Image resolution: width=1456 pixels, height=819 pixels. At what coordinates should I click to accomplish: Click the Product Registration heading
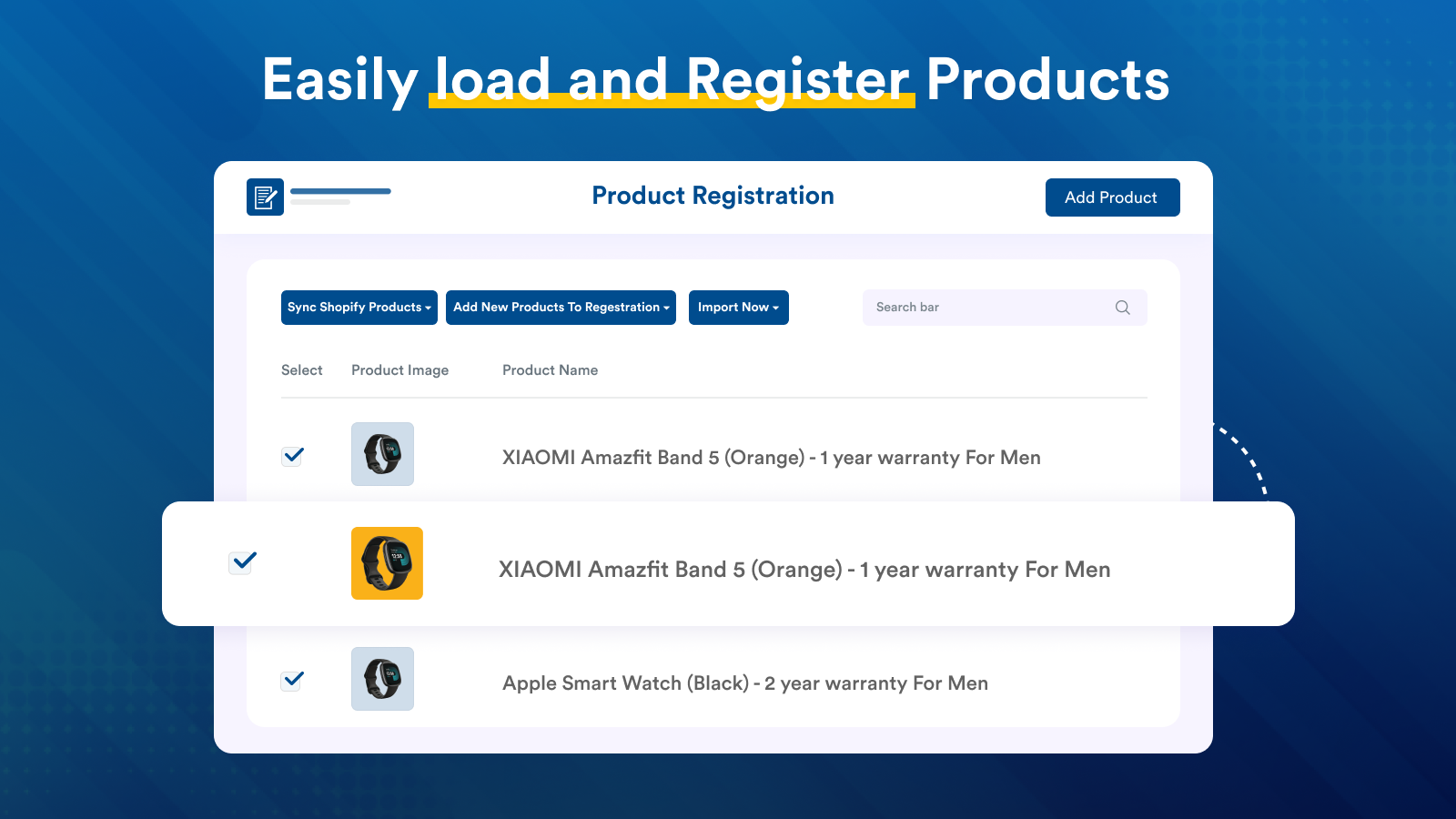coord(713,196)
